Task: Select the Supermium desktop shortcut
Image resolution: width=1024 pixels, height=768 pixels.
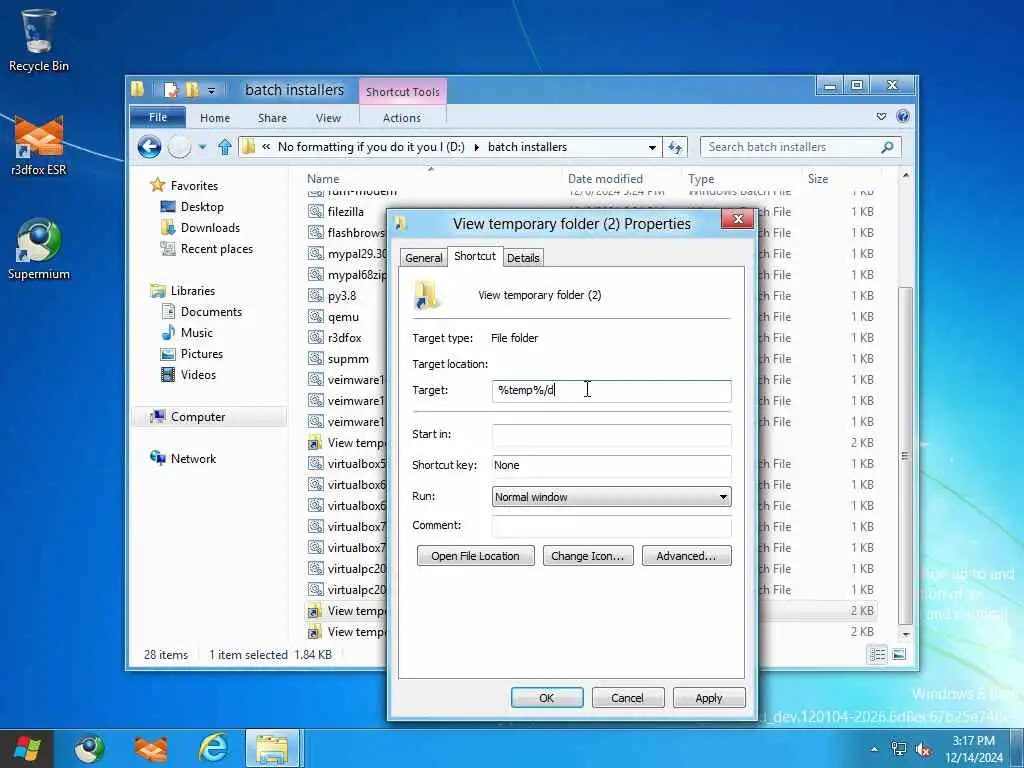Action: (x=39, y=249)
